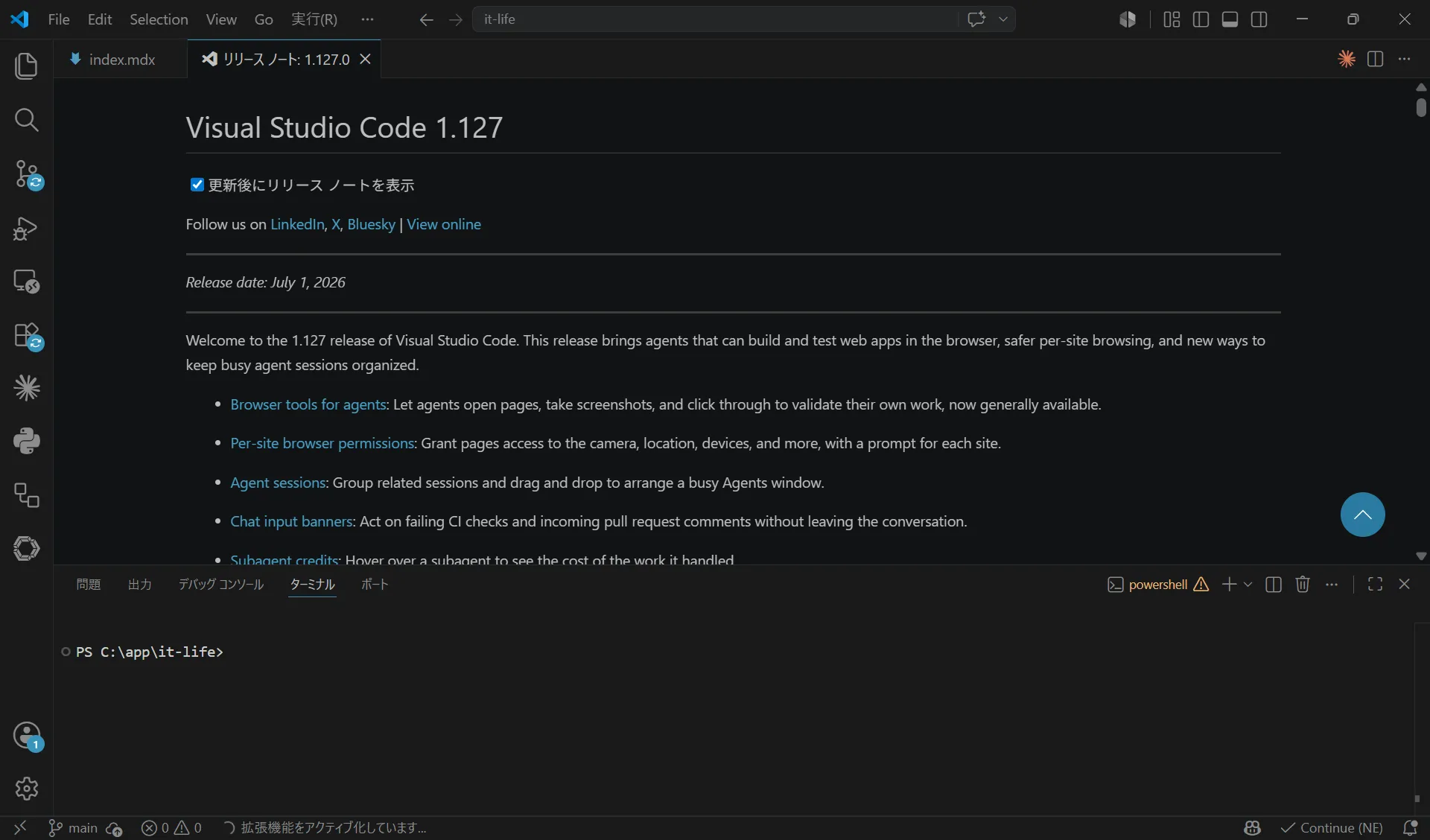Go back with the navigation left arrow

click(x=426, y=19)
